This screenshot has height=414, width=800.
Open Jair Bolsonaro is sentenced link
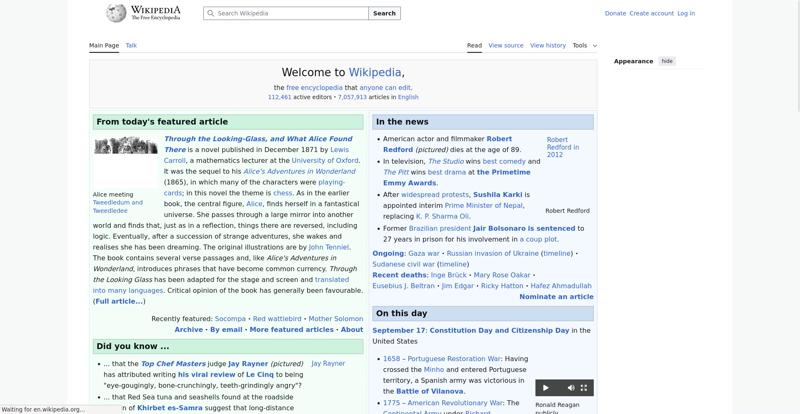pyautogui.click(x=524, y=228)
